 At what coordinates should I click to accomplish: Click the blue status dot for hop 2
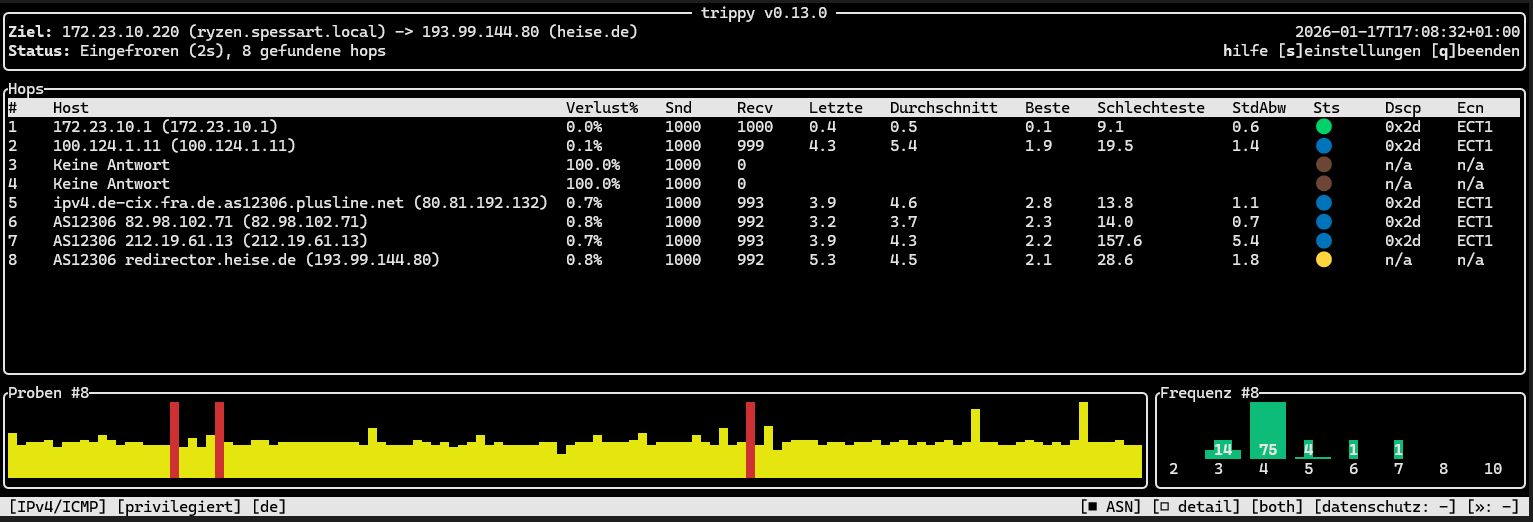pos(1324,146)
